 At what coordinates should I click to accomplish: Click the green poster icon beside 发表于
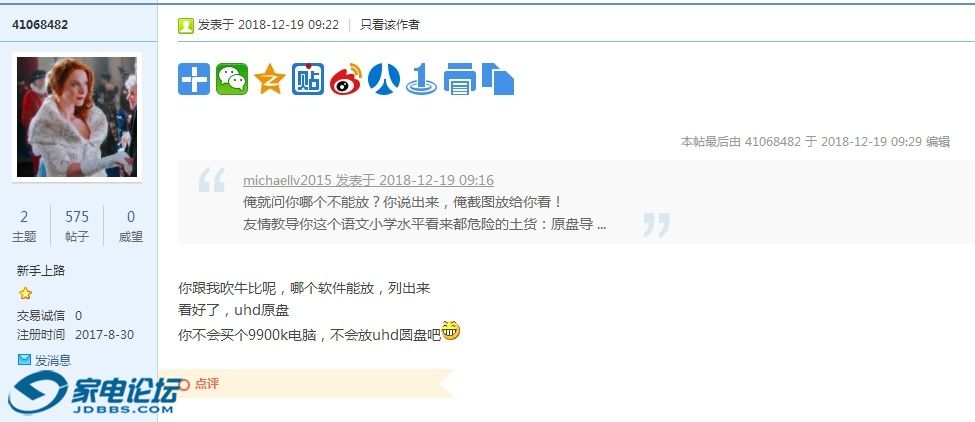coord(185,25)
